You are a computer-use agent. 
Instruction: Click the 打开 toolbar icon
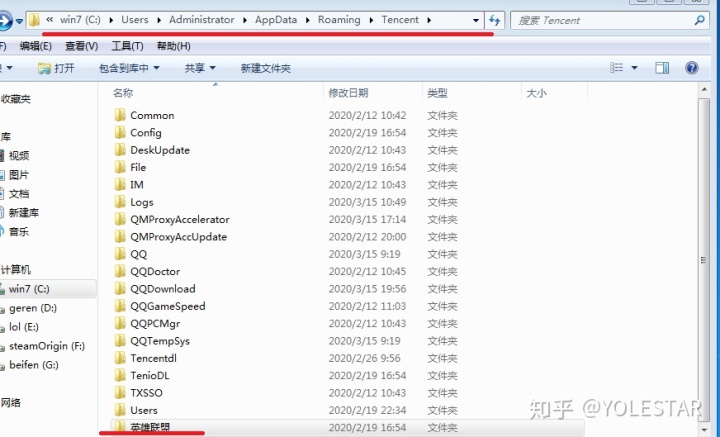pos(45,68)
